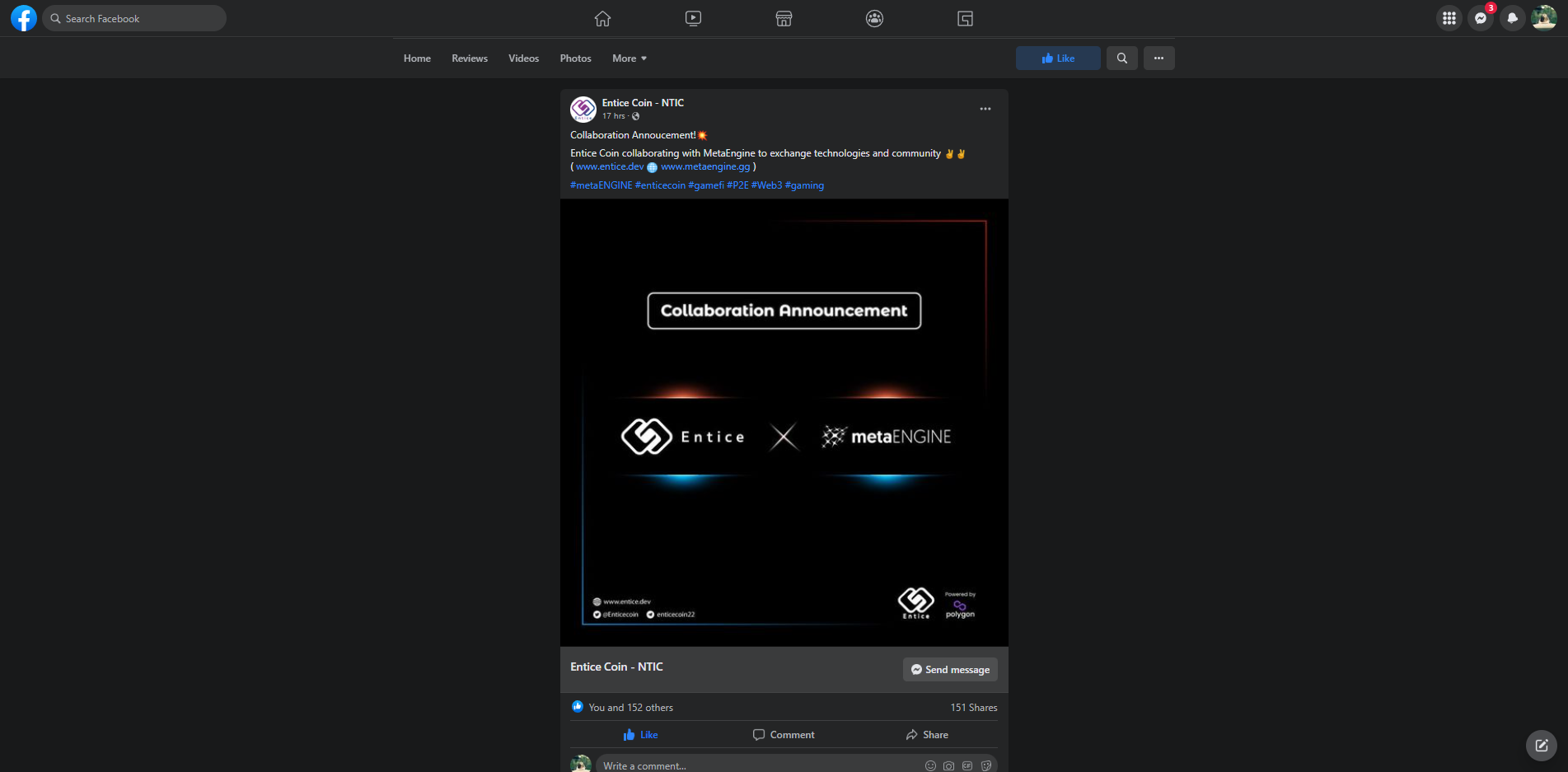Open page options ellipsis button

click(1158, 58)
